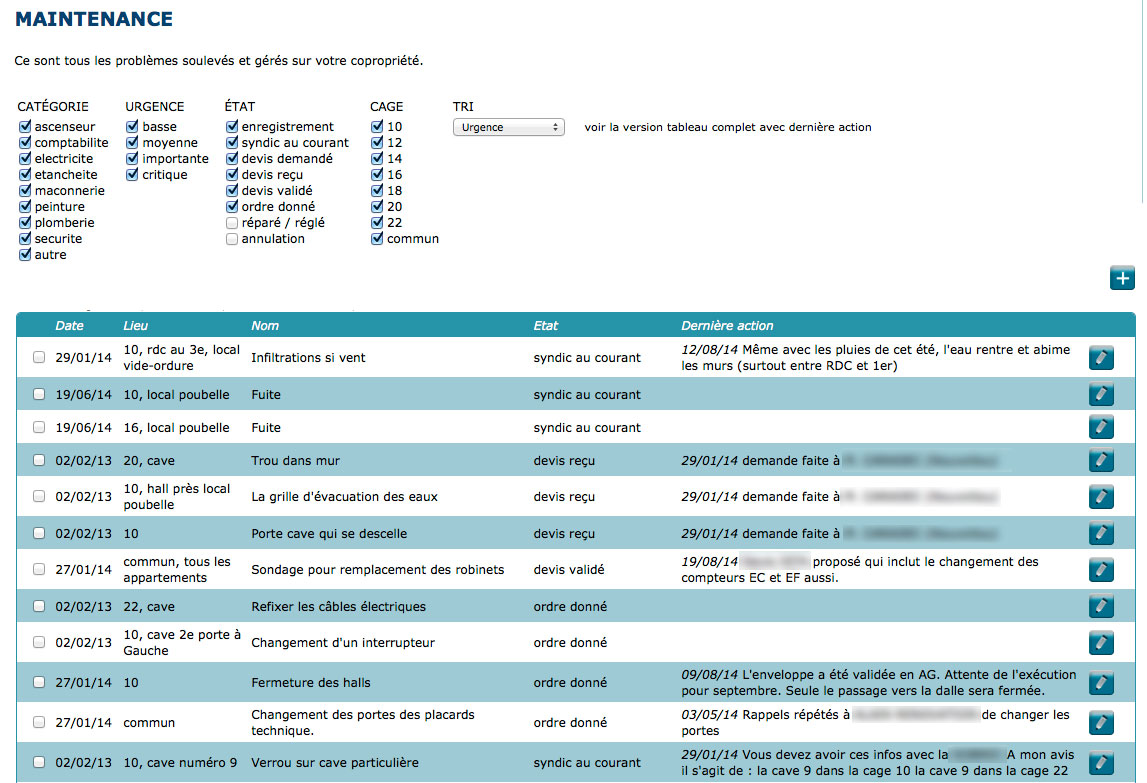Uncheck the cage 10 filter checkbox
This screenshot has height=783, width=1147.
pyautogui.click(x=377, y=126)
